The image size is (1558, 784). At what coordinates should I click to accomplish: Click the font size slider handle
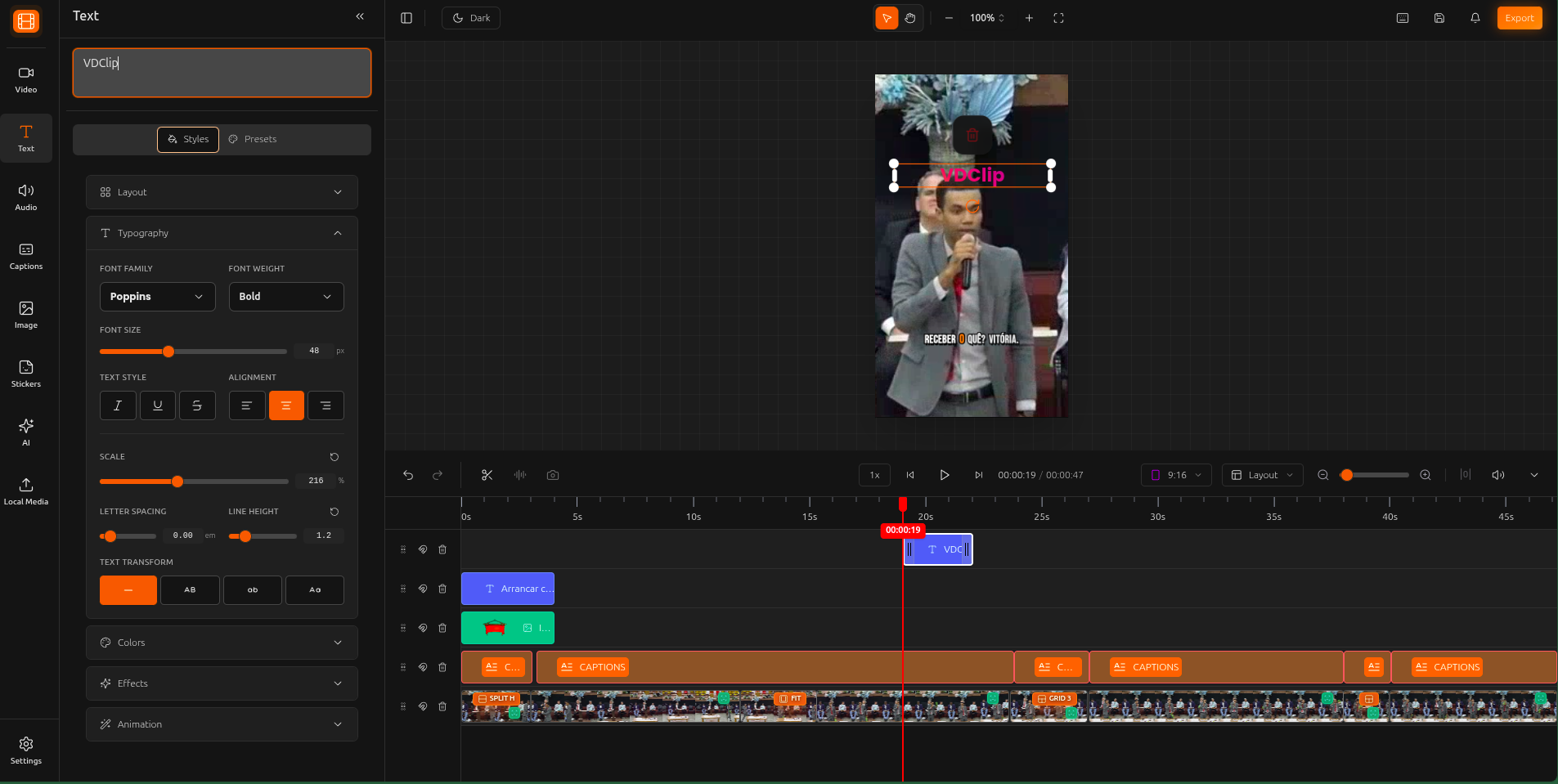[x=168, y=352]
